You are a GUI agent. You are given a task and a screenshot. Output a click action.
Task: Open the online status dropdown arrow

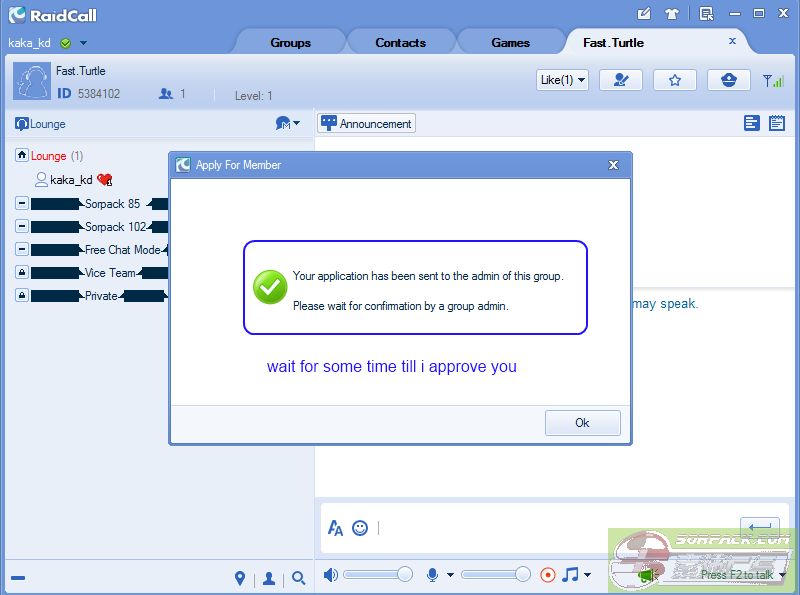tap(83, 43)
